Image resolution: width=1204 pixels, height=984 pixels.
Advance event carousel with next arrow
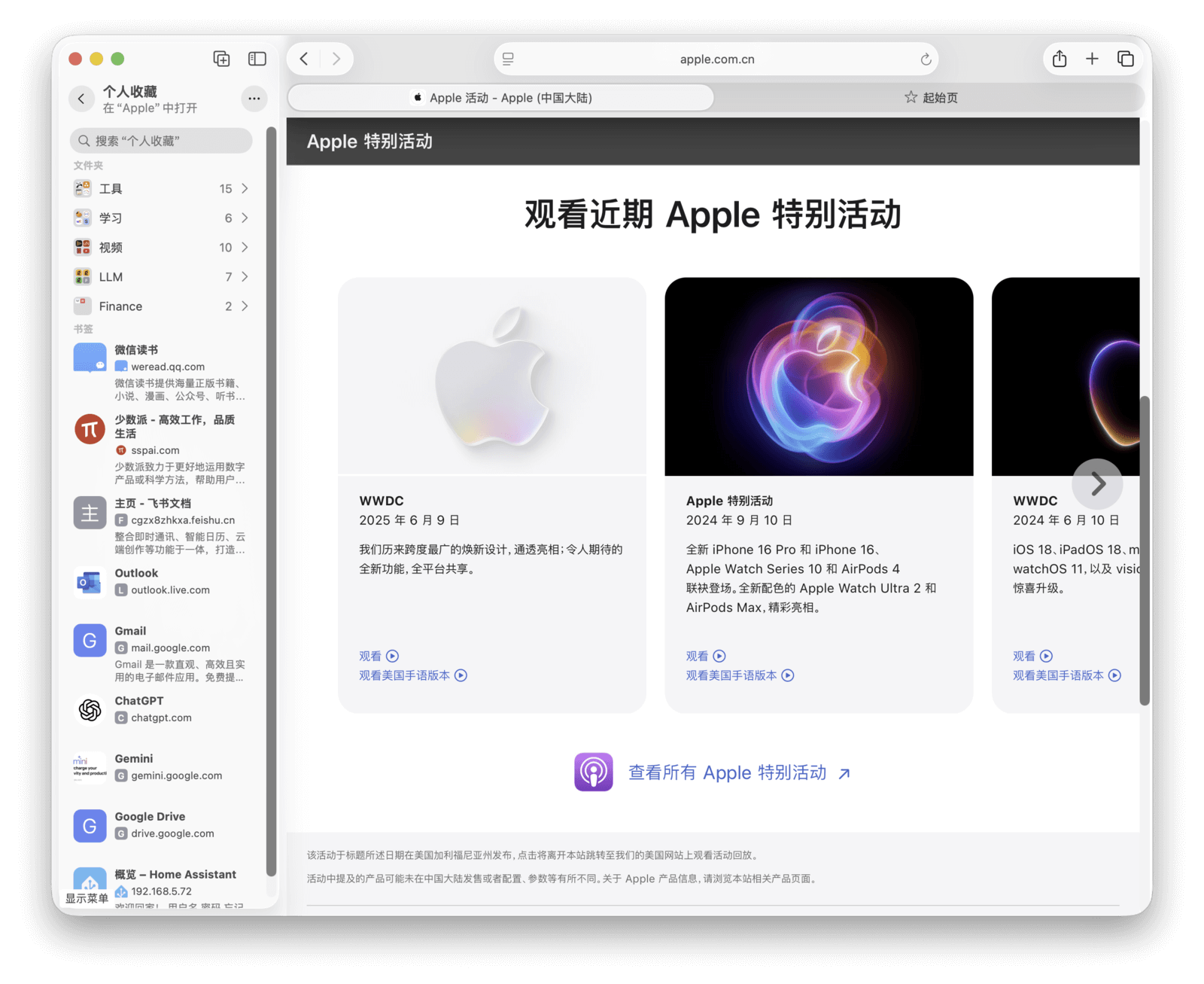1097,483
